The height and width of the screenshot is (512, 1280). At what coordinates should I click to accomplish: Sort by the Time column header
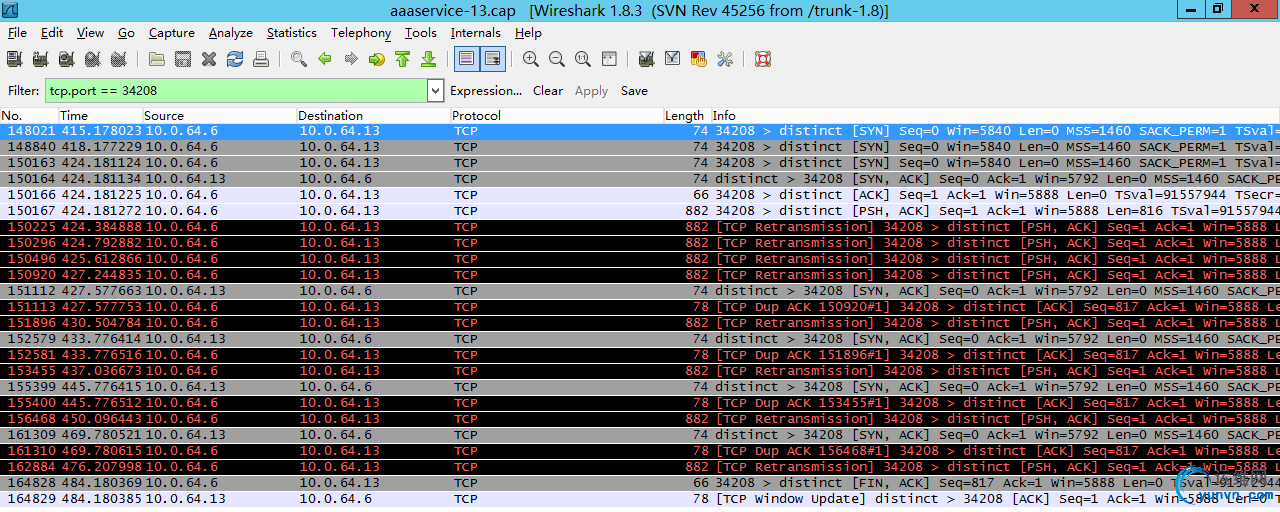pyautogui.click(x=100, y=115)
